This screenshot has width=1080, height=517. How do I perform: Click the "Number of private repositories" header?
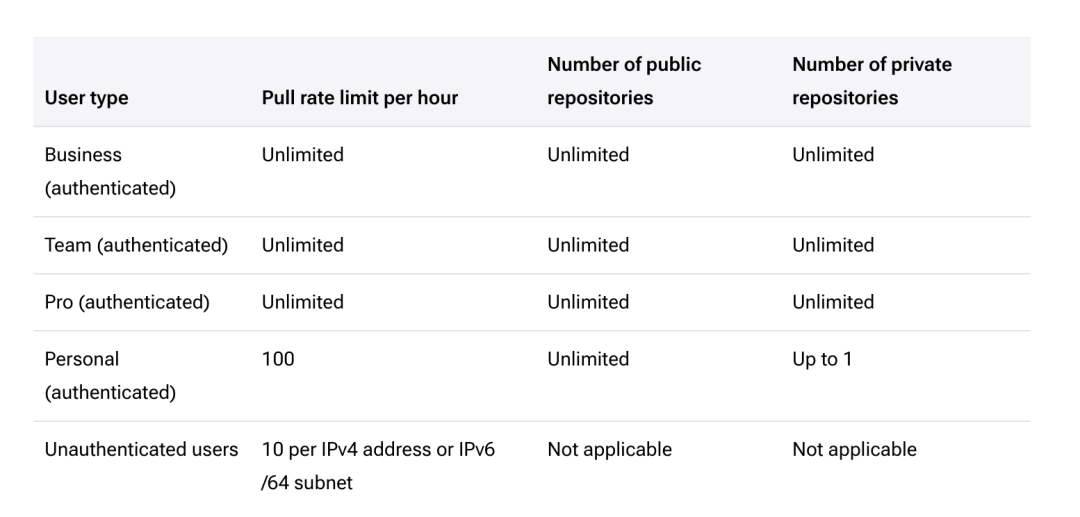872,81
